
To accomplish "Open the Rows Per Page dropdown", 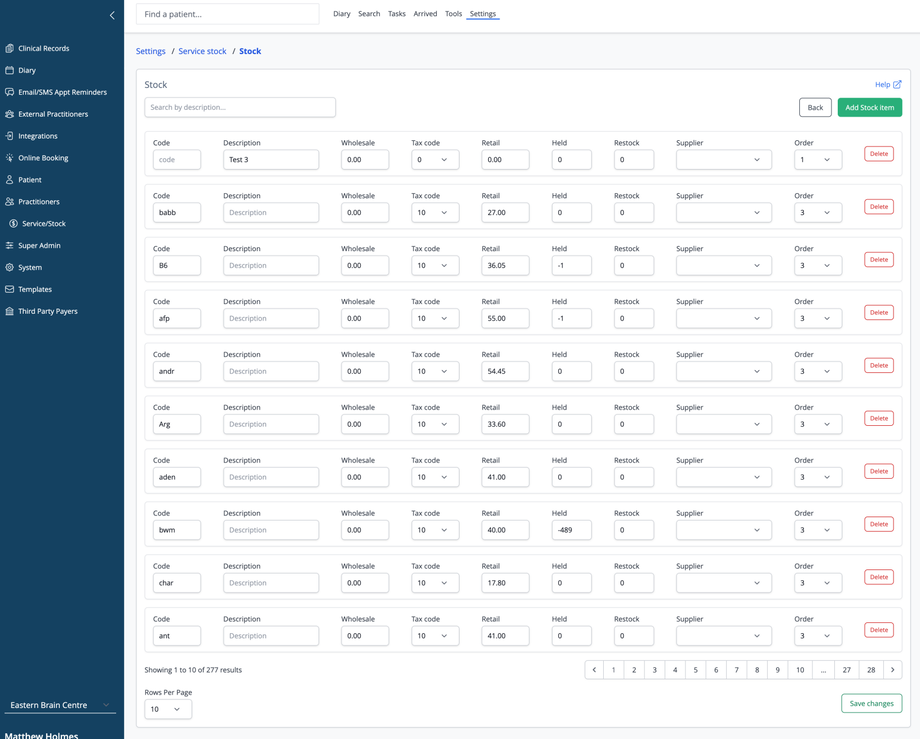I will (167, 709).
